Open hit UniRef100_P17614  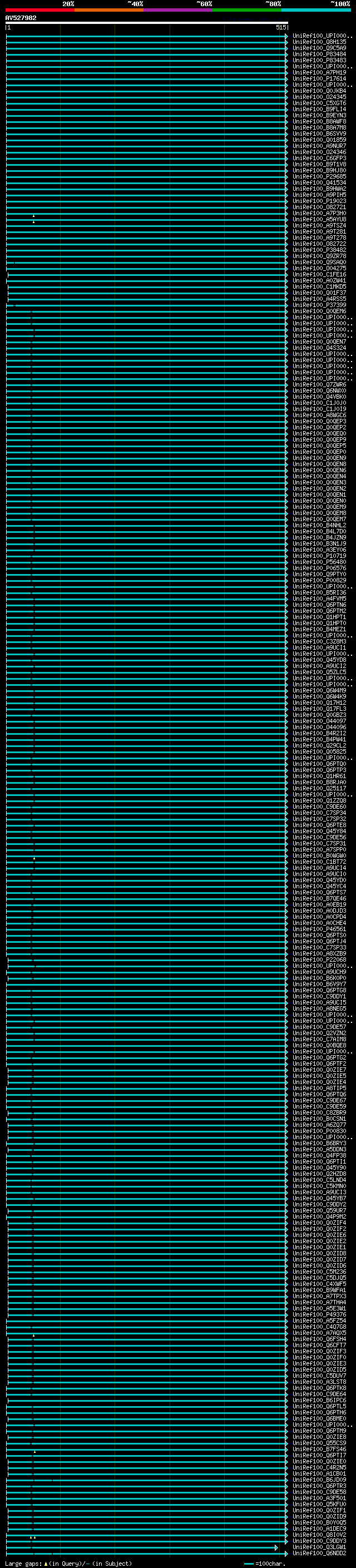coord(319,78)
